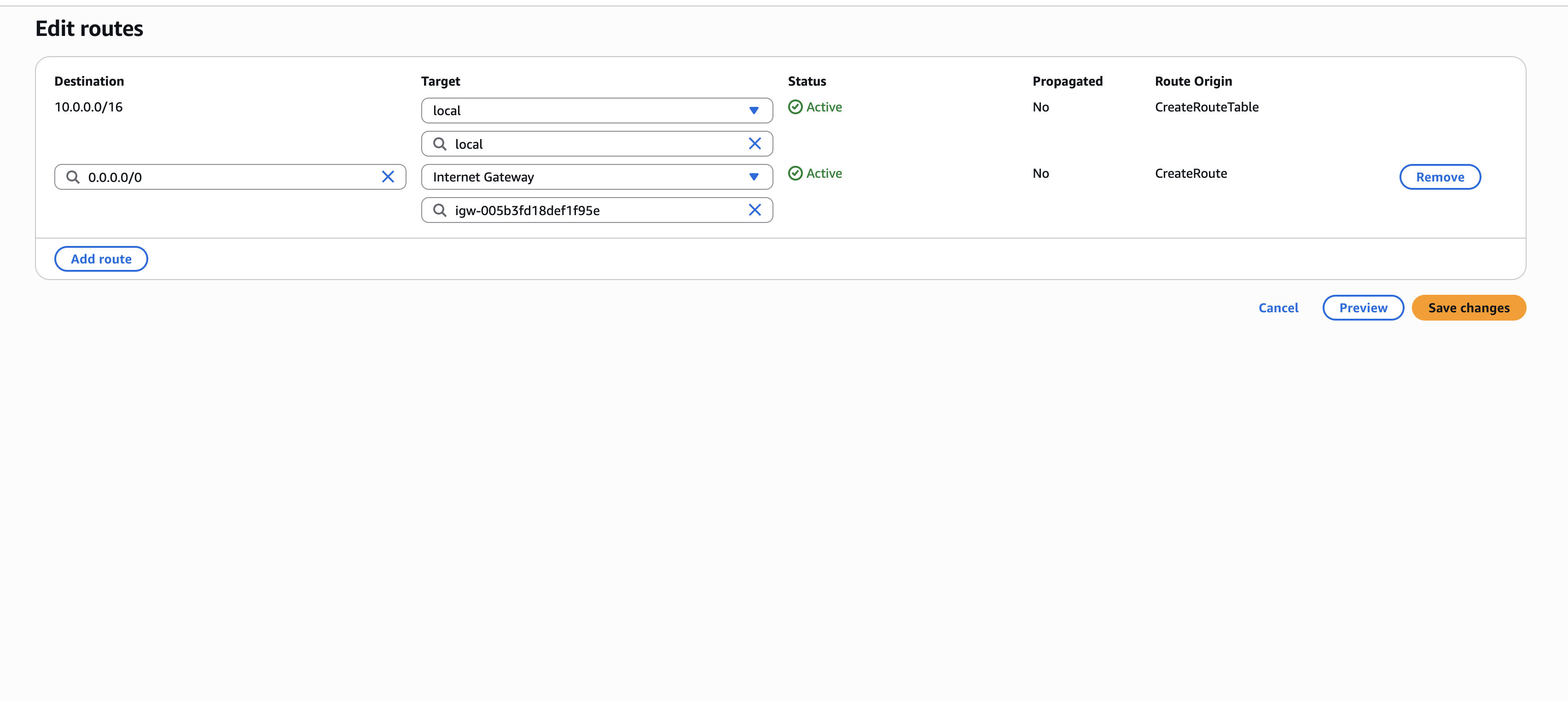This screenshot has width=1568, height=701.
Task: Clear the 0.0.0.0/0 destination field
Action: click(x=388, y=176)
